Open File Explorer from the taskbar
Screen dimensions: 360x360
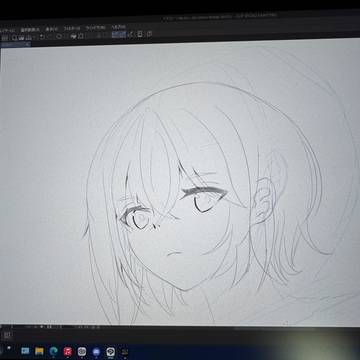coord(39,351)
